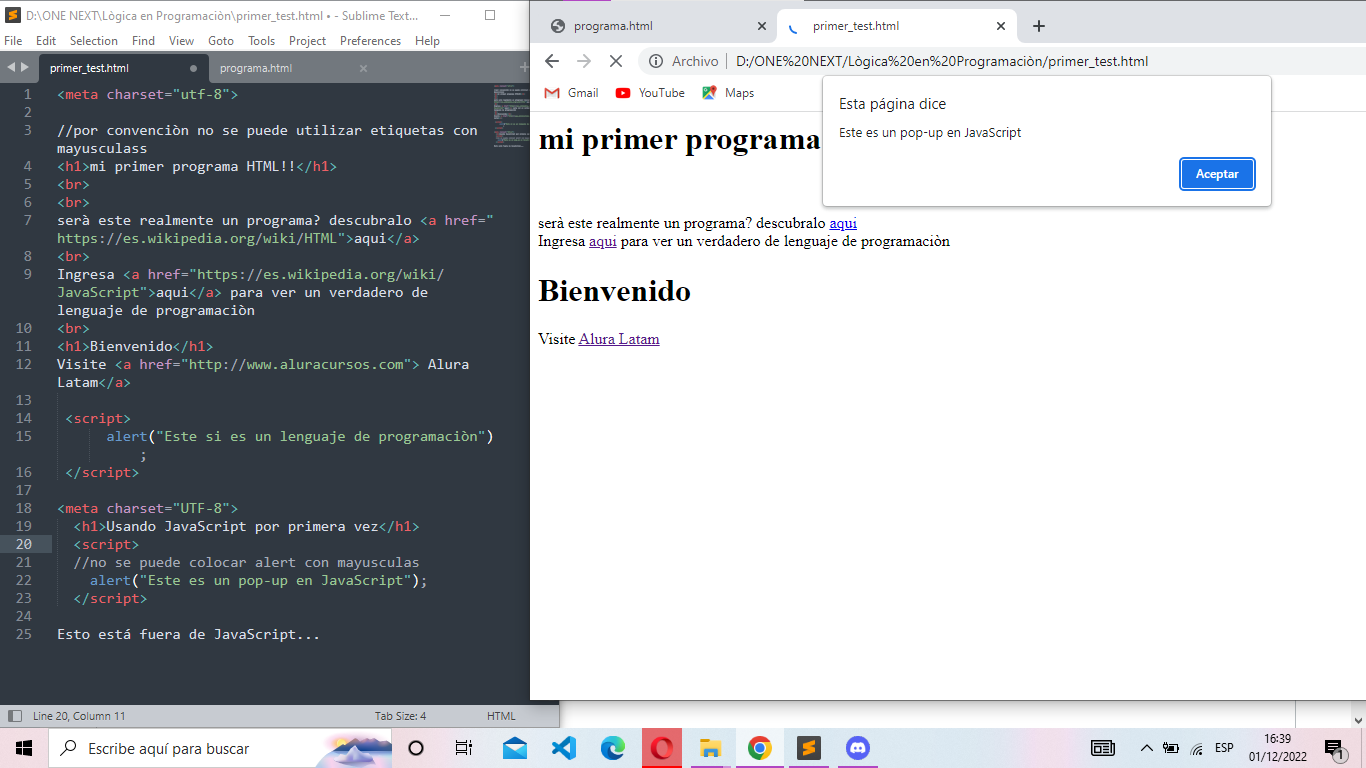Stop page loading with the X button
Viewport: 1366px width, 768px height.
616,61
